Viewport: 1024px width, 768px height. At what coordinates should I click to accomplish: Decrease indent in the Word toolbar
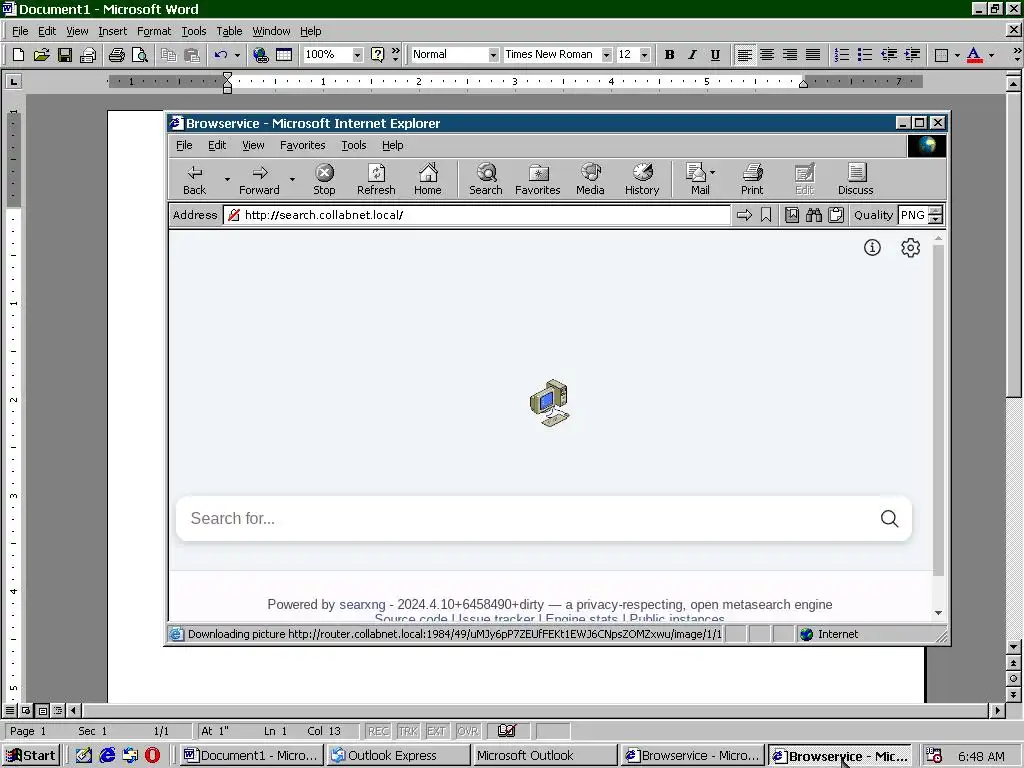coord(888,55)
